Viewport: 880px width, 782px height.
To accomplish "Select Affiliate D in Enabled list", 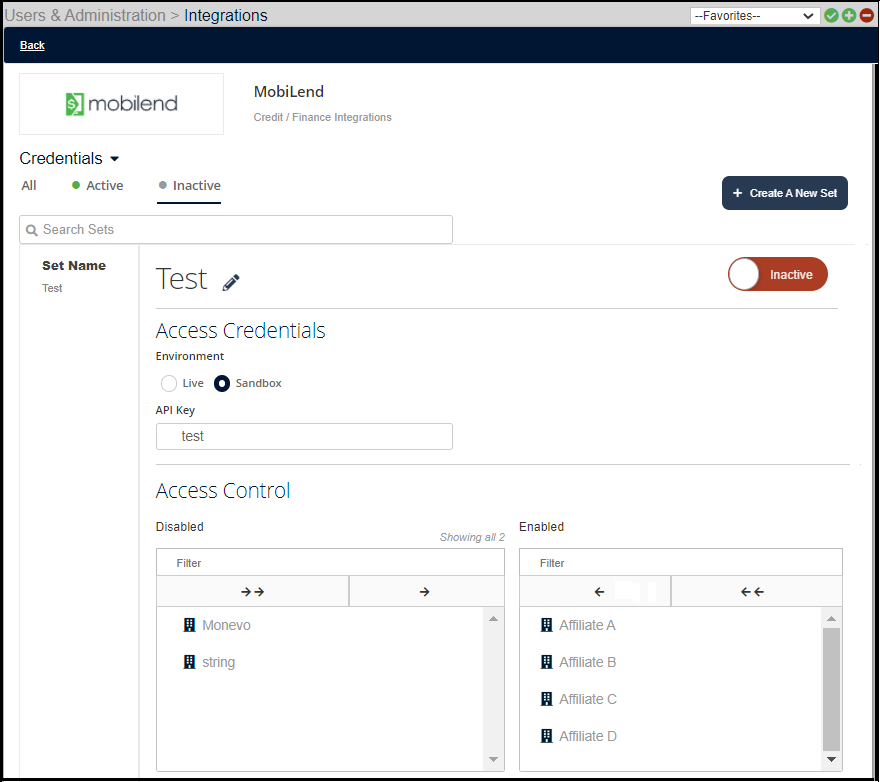I will pyautogui.click(x=588, y=736).
